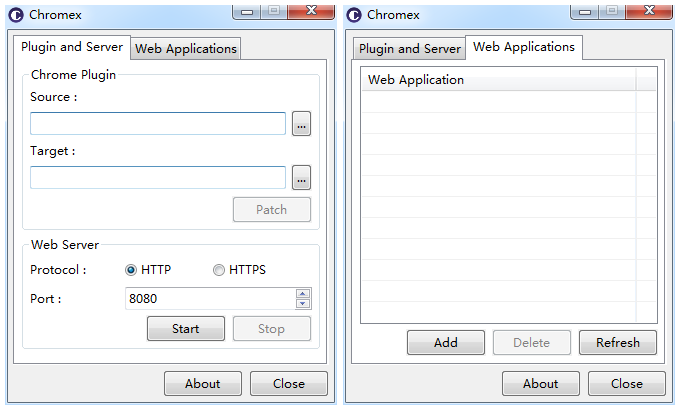Click the disabled Patch button
The height and width of the screenshot is (410, 679).
pos(272,210)
